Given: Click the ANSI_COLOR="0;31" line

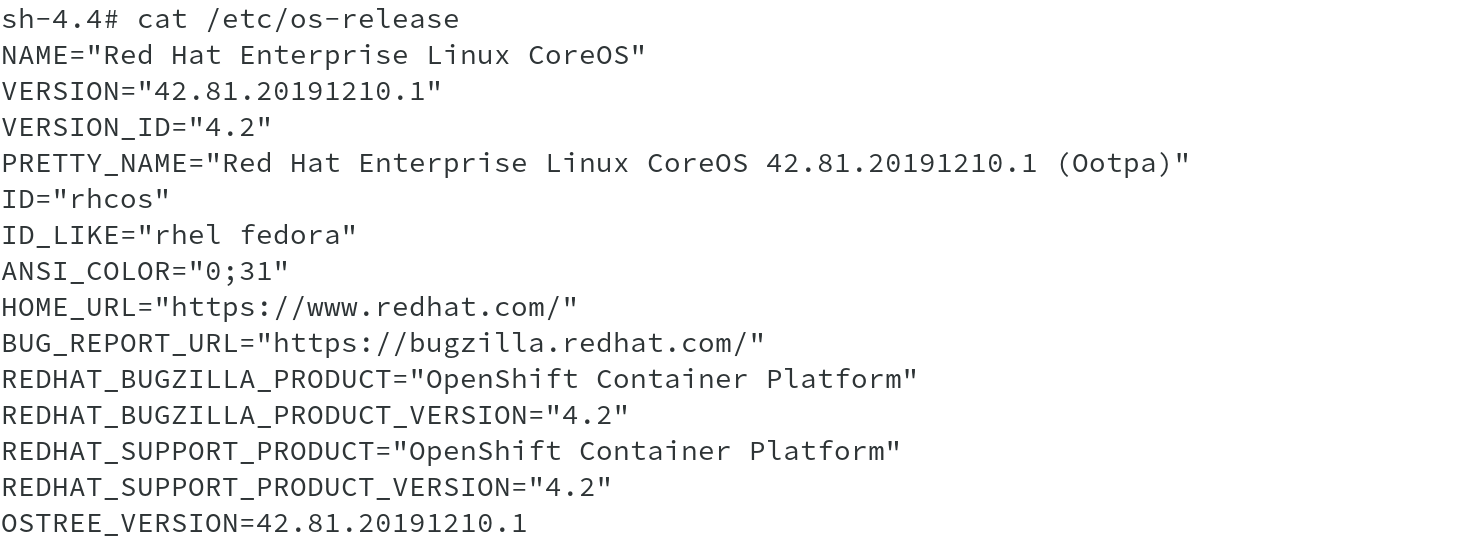Looking at the screenshot, I should (x=145, y=271).
